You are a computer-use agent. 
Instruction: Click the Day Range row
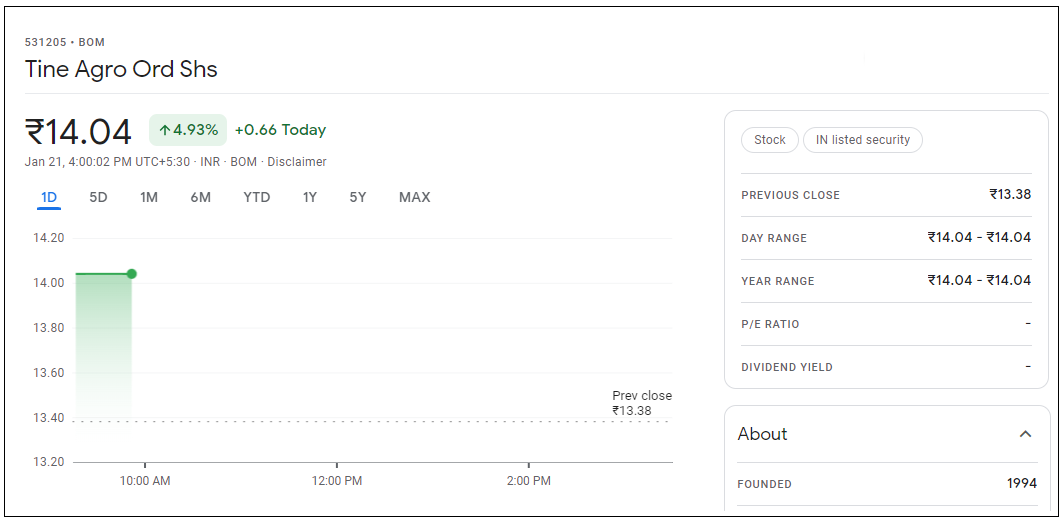(885, 238)
